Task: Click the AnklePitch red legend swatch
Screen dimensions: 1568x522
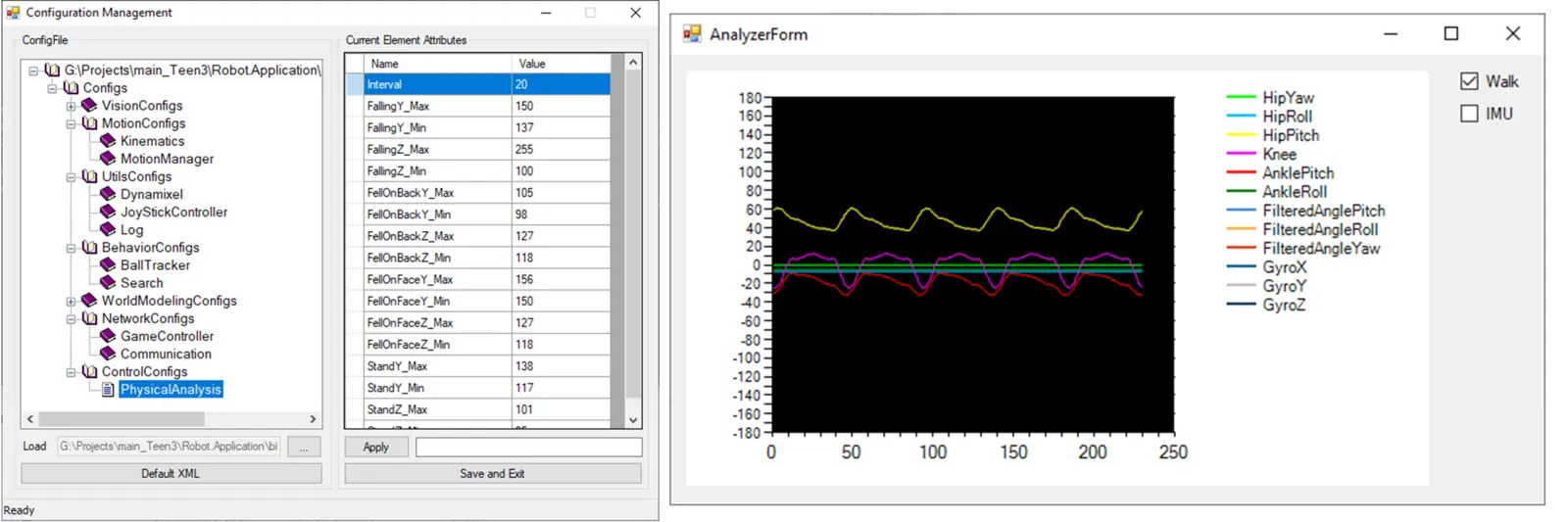Action: tap(1241, 172)
